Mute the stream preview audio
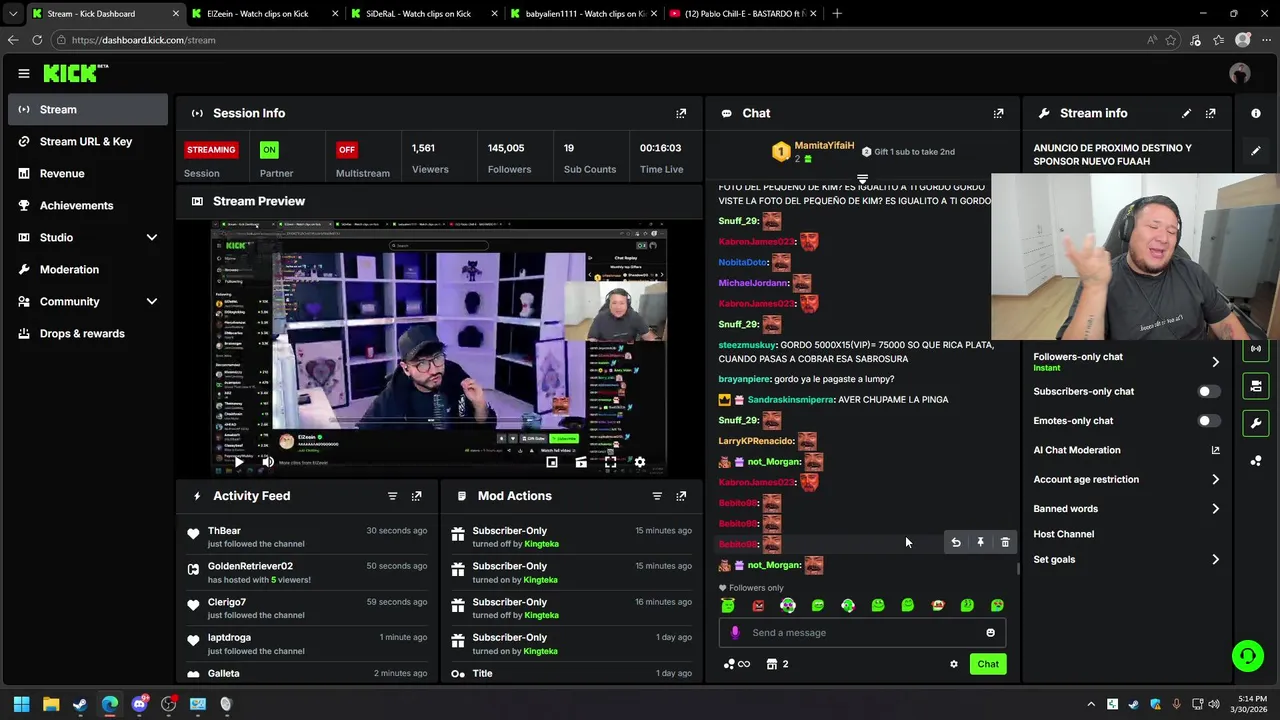The width and height of the screenshot is (1280, 720). (268, 462)
